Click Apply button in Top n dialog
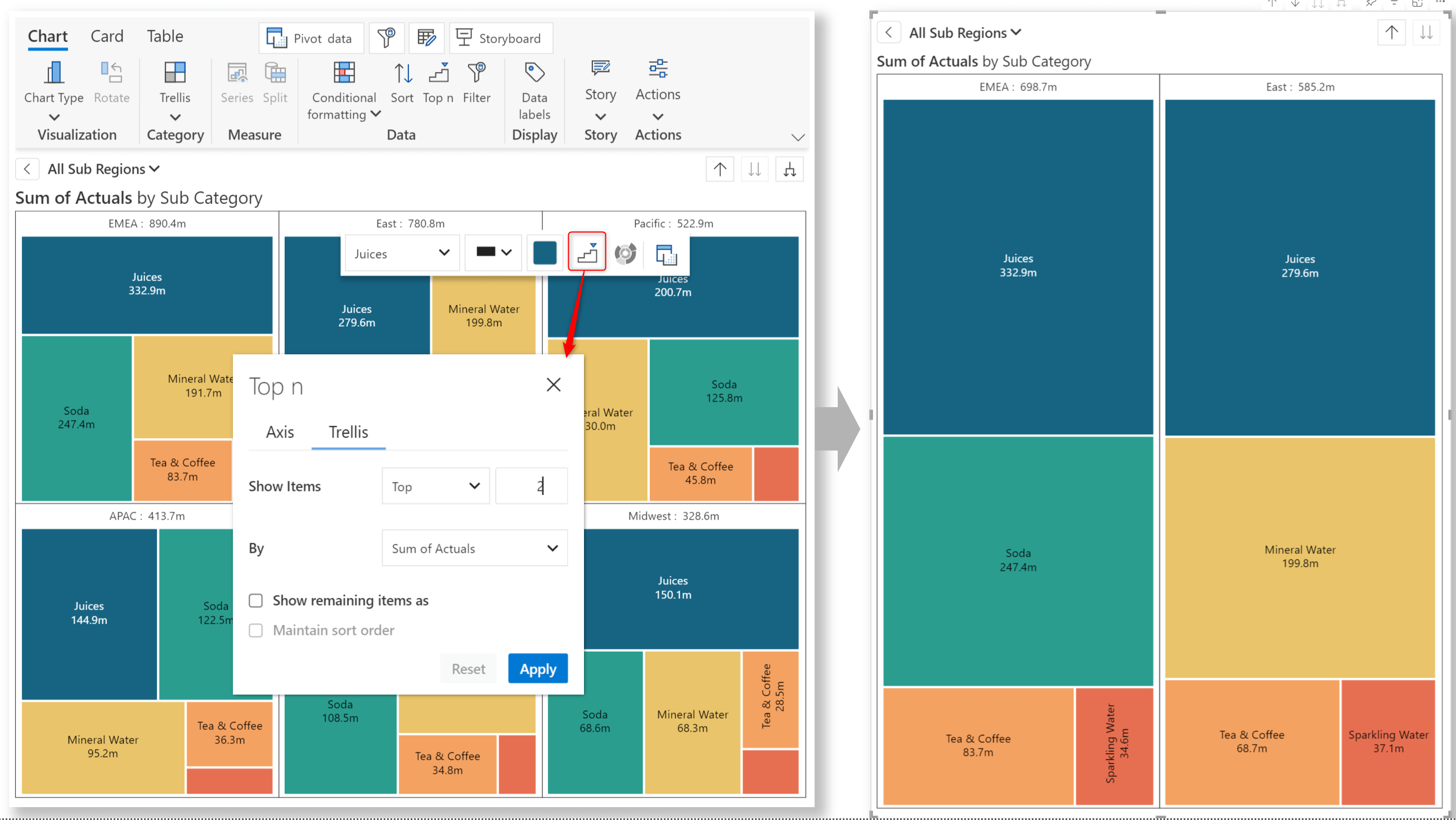 click(536, 668)
